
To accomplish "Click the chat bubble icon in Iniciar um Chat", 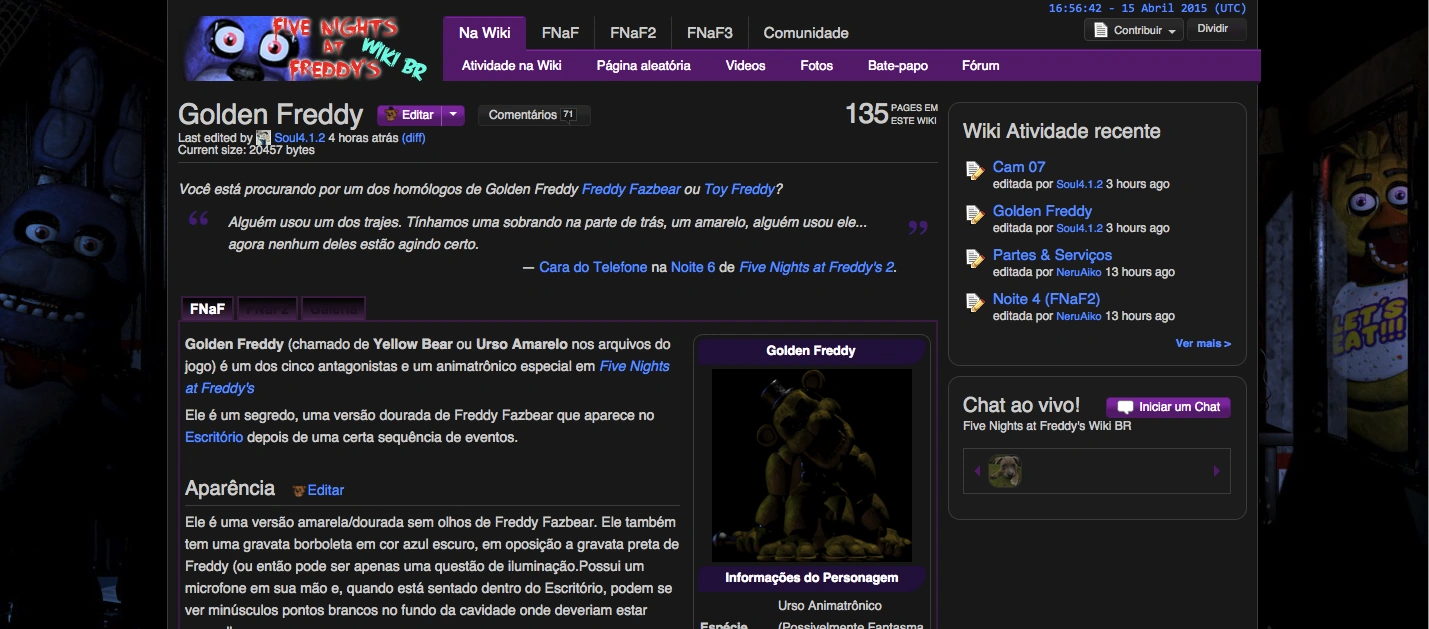I will [x=1125, y=407].
